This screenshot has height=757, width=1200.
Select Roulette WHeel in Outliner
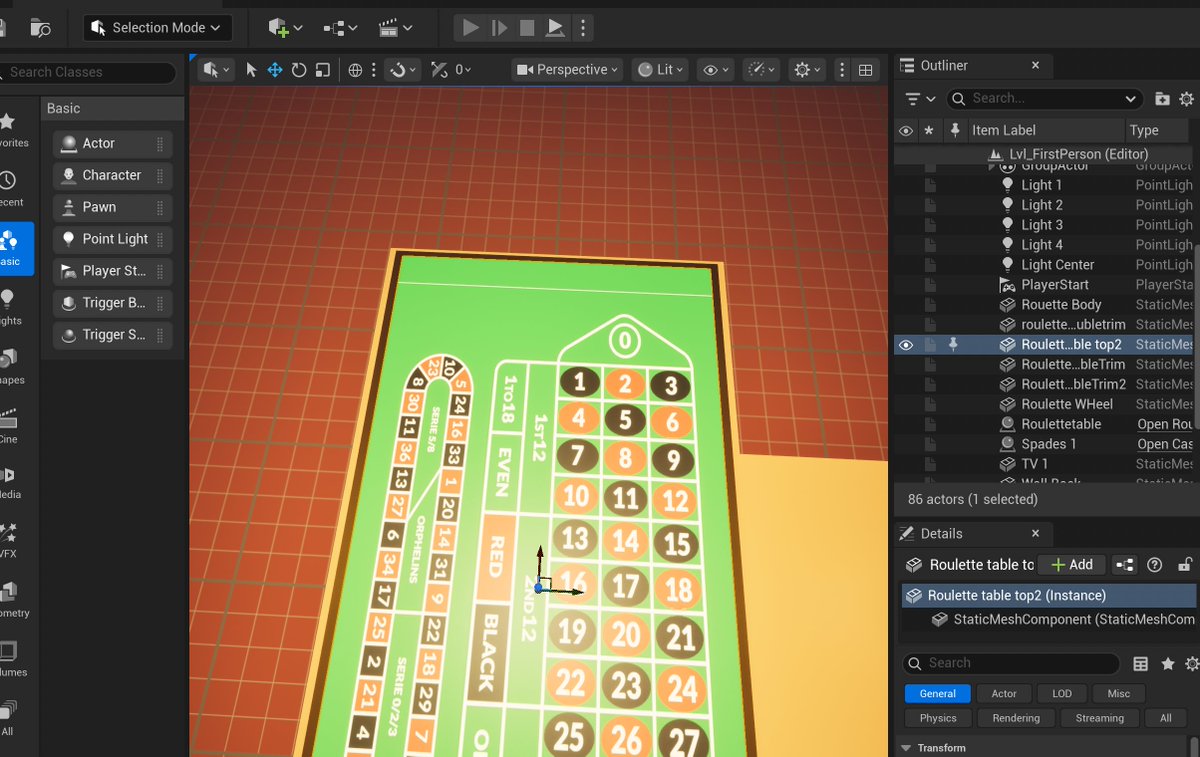point(1067,405)
